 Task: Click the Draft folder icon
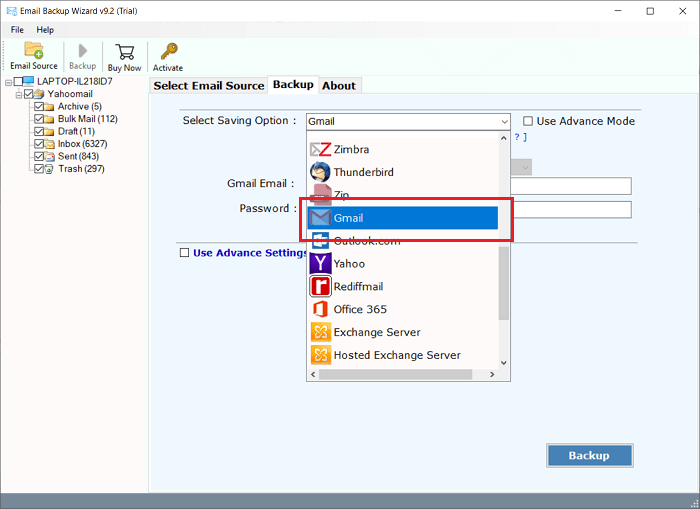click(50, 132)
